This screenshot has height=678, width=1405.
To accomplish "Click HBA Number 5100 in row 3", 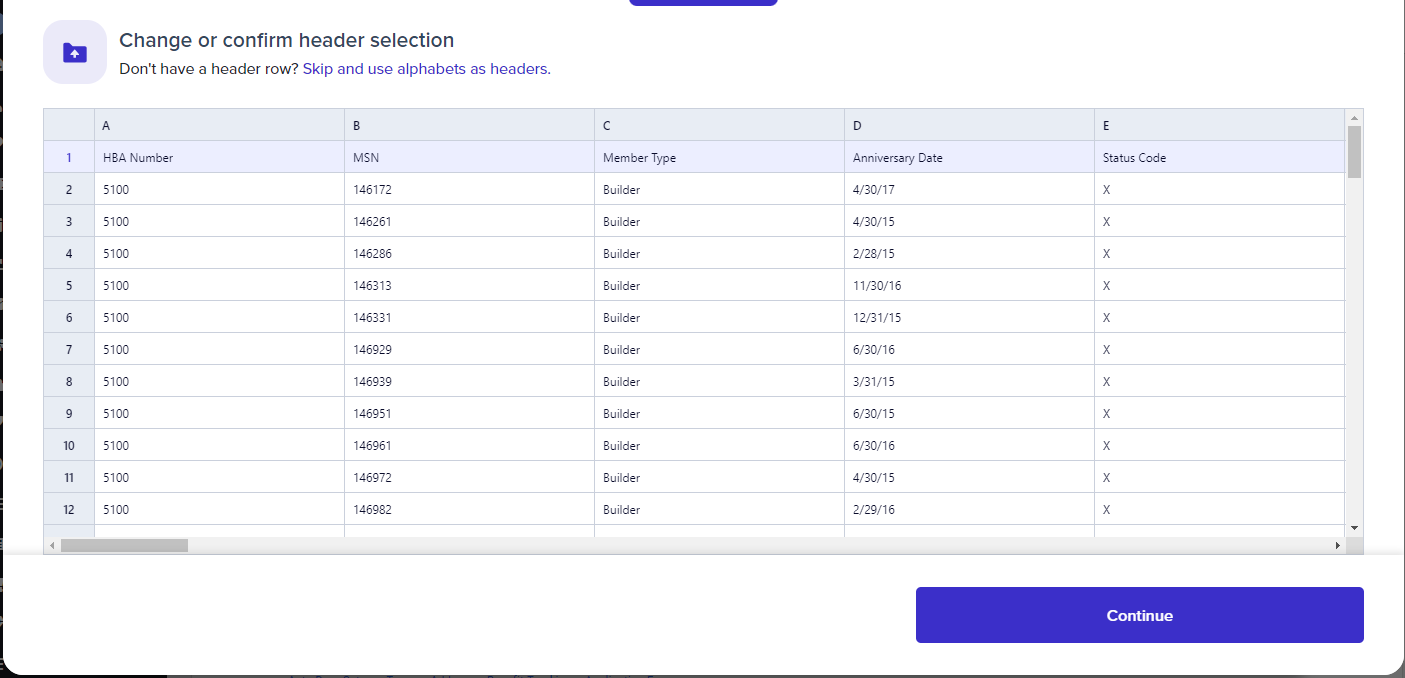I will click(219, 221).
